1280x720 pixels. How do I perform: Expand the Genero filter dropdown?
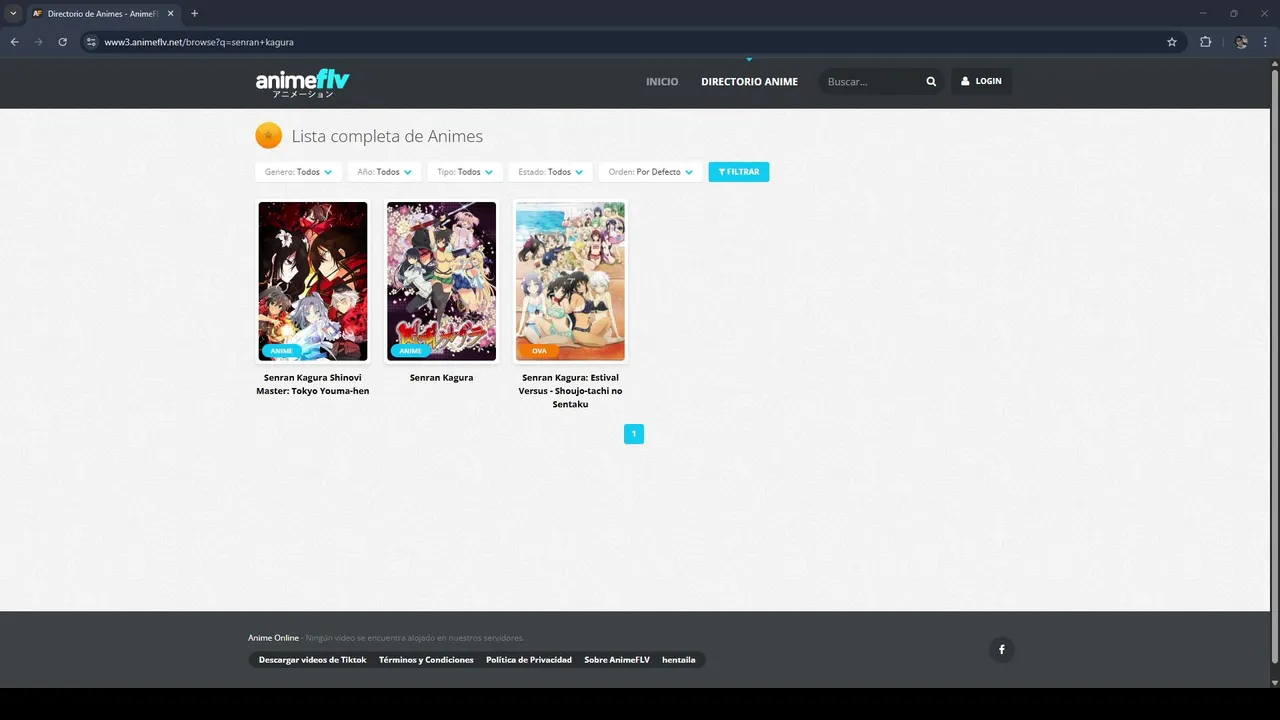tap(298, 172)
